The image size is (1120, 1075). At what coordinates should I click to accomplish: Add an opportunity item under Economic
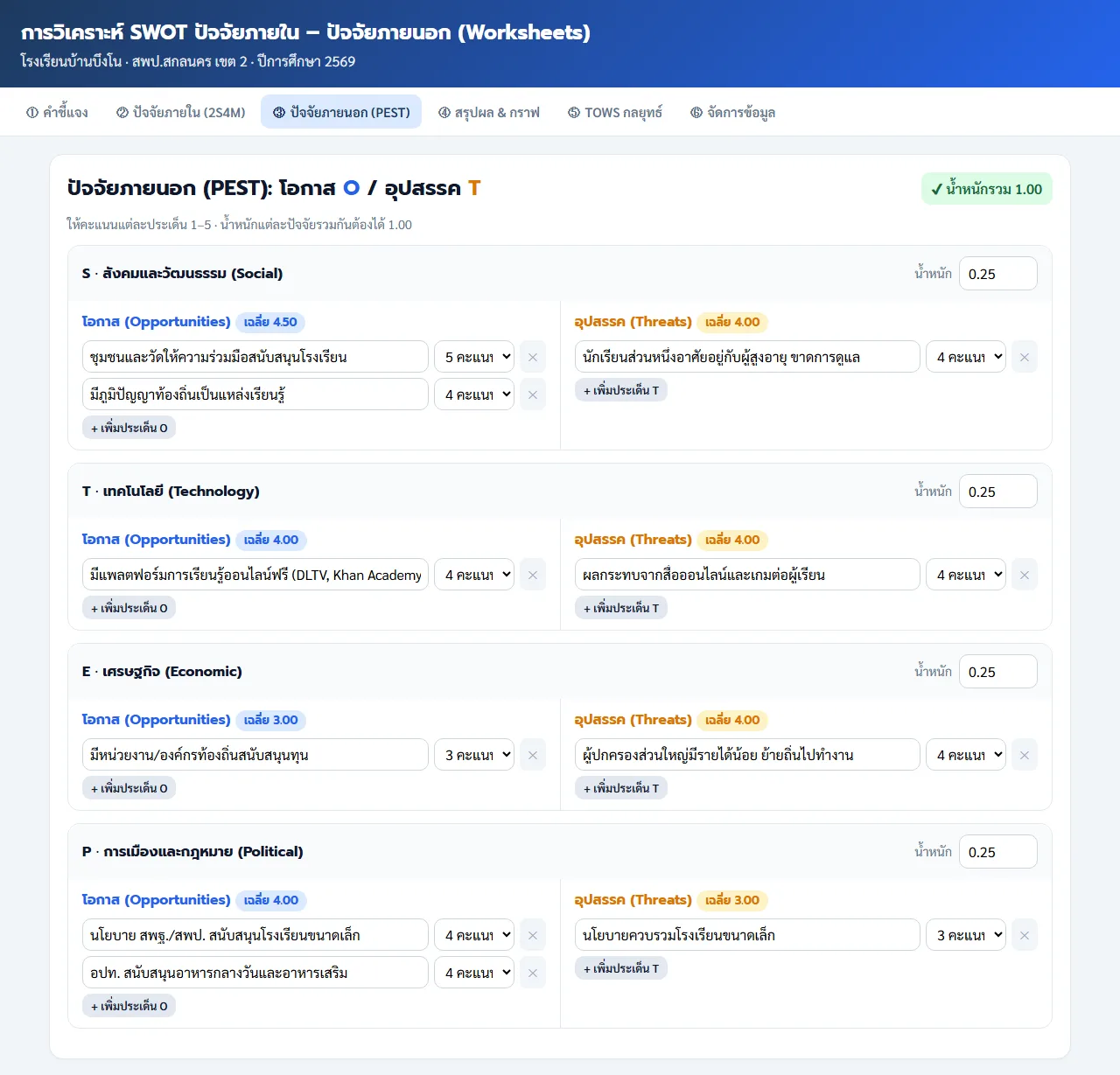click(129, 788)
